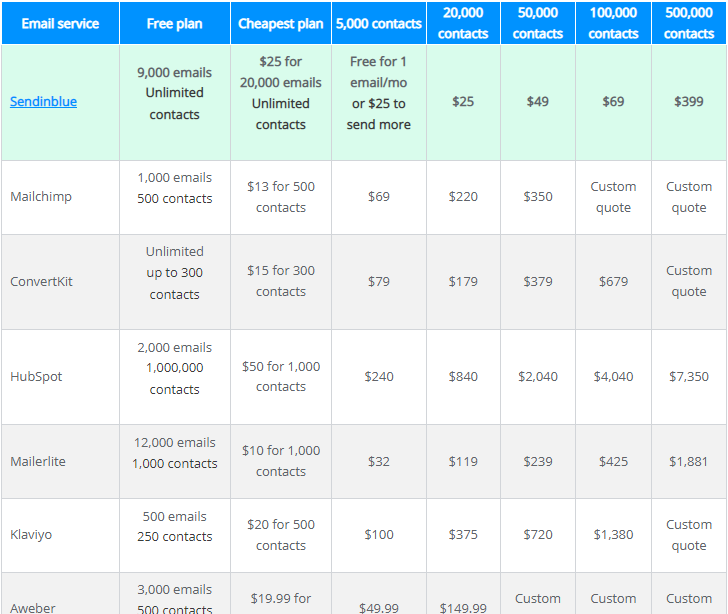Viewport: 728px width, 614px height.
Task: Click ConvertKit's 'Unlimited up to 300 contacts' cell
Action: tap(175, 282)
